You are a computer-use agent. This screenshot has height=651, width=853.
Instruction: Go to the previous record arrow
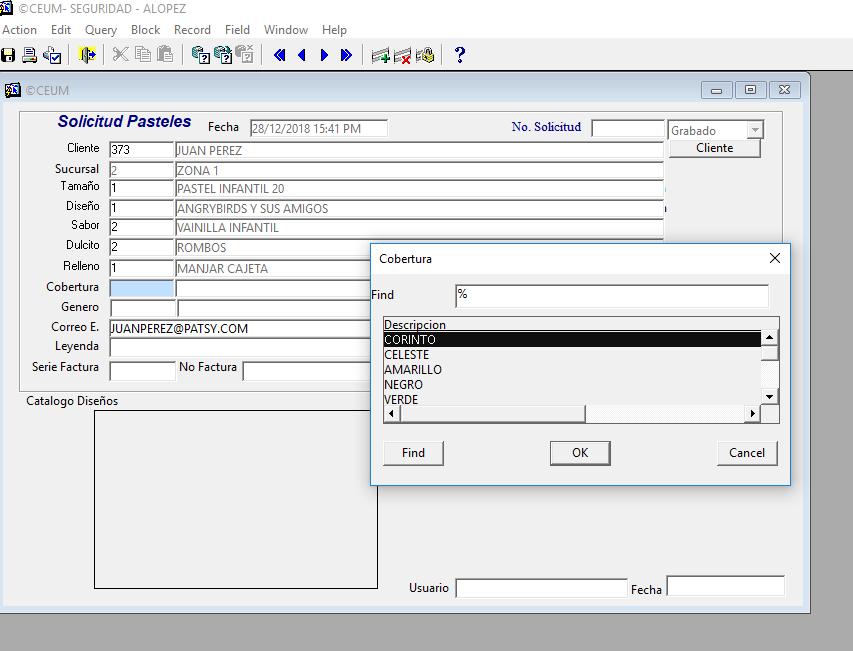[x=302, y=55]
